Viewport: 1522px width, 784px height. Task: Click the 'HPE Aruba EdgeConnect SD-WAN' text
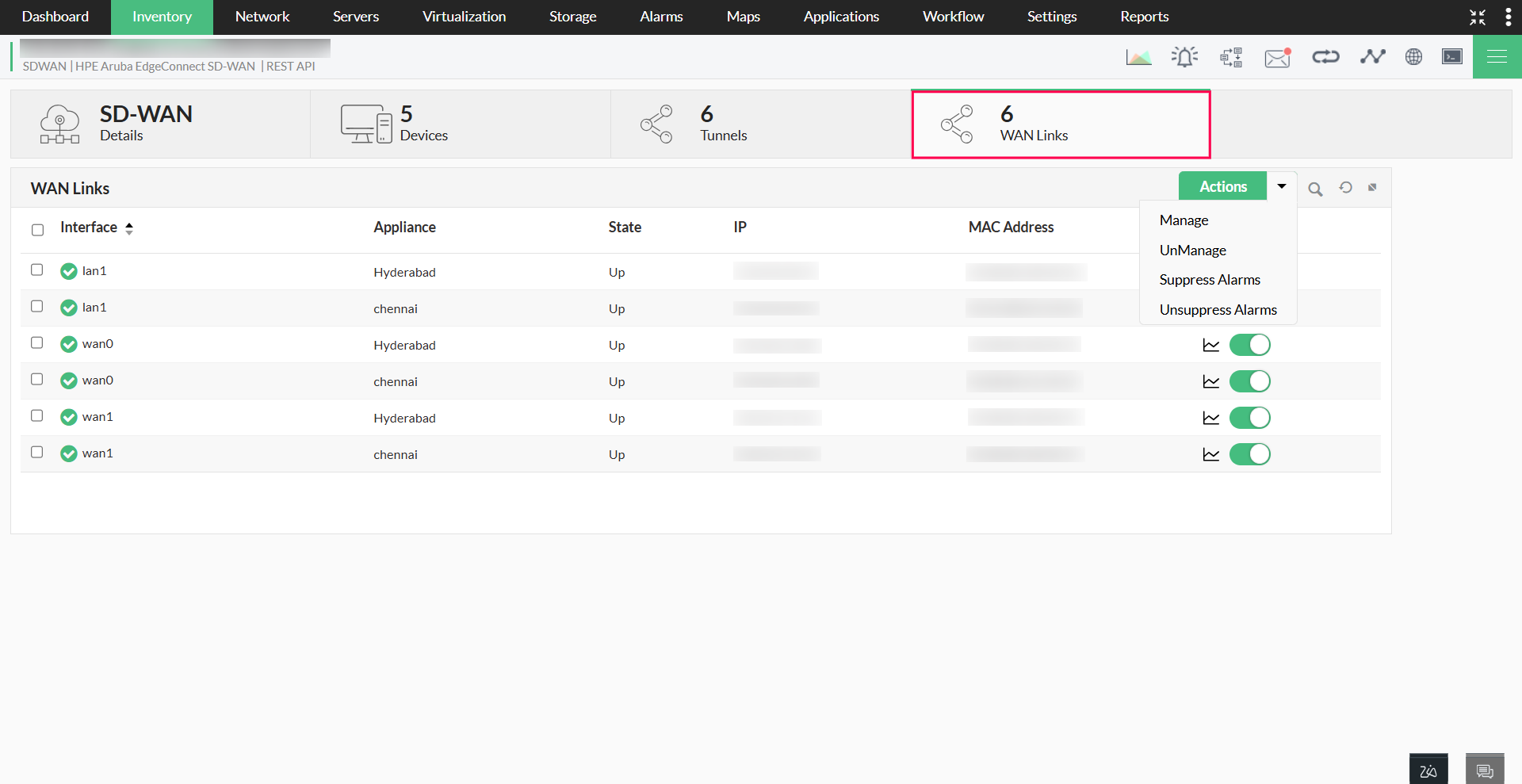(166, 67)
